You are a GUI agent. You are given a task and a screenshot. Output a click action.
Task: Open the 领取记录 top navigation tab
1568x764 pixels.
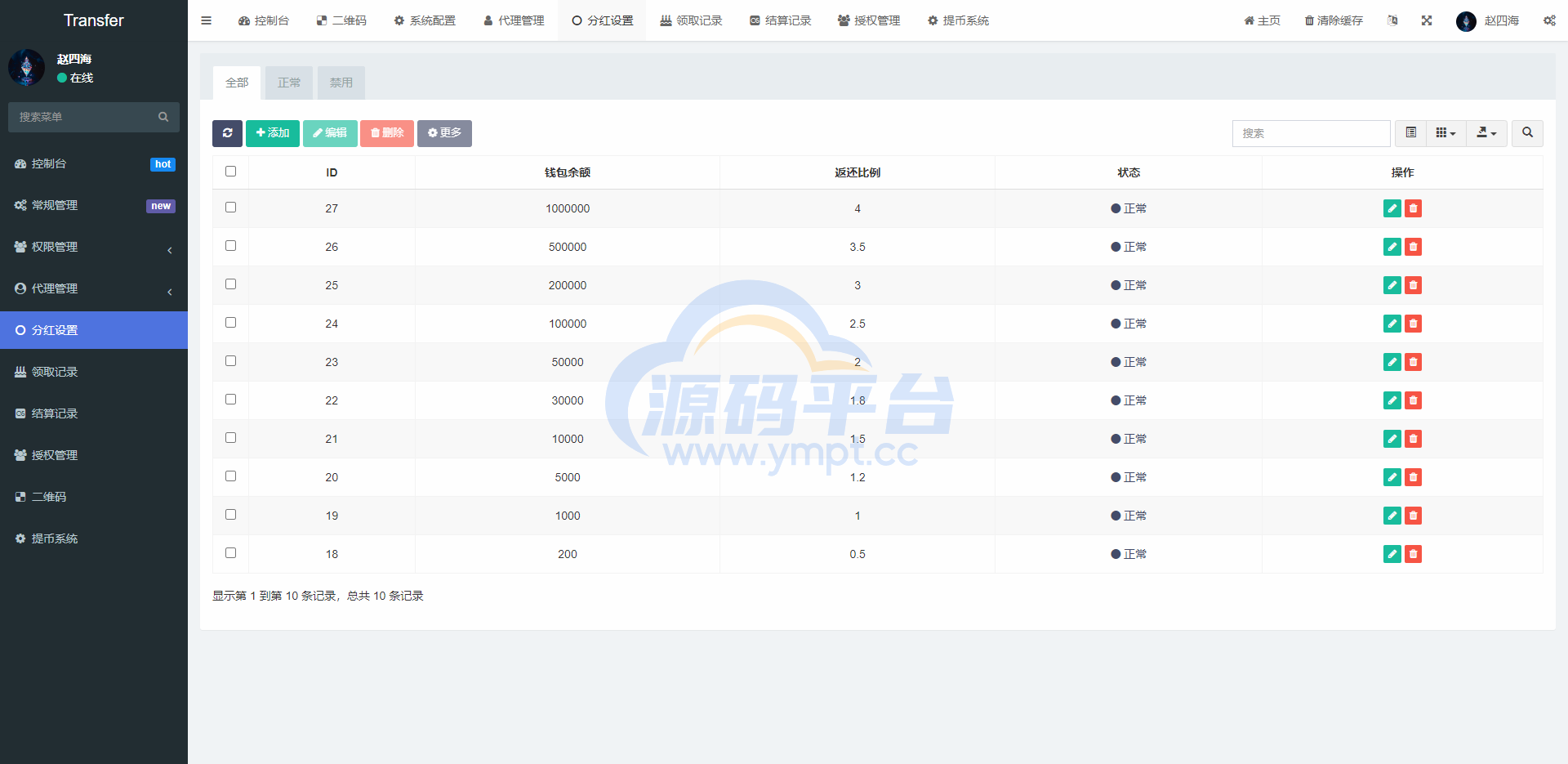(x=691, y=20)
